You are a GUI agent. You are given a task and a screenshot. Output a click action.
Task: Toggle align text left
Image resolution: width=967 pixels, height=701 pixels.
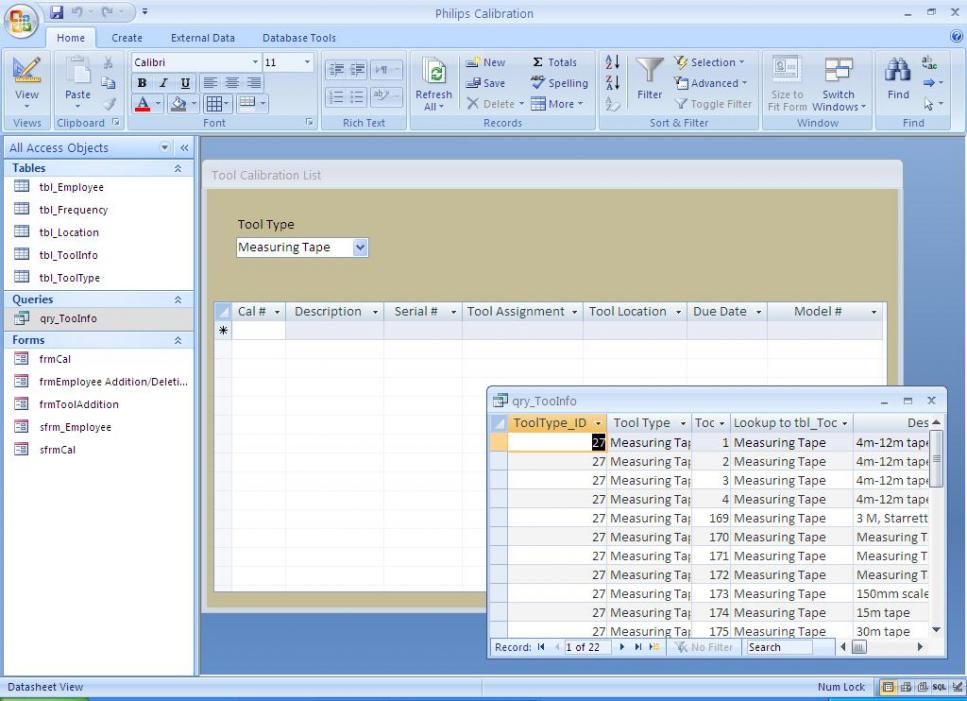pos(210,83)
